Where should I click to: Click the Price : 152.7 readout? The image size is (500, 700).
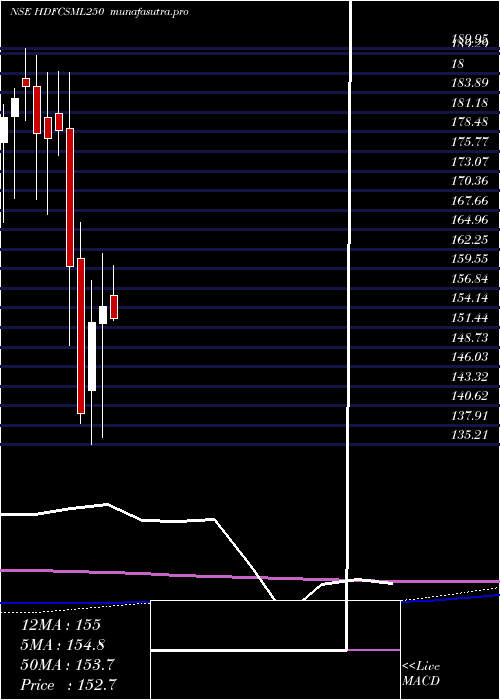pyautogui.click(x=70, y=685)
